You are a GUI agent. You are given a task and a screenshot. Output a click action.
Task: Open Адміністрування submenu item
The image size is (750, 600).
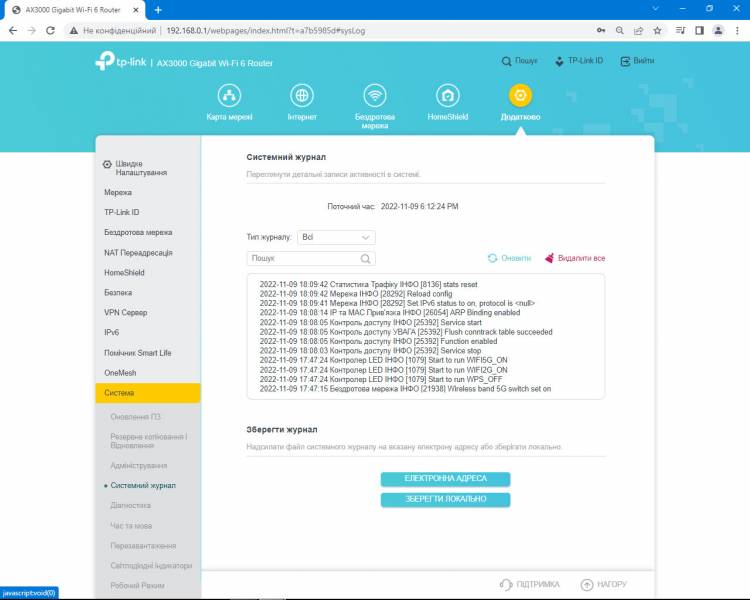139,466
